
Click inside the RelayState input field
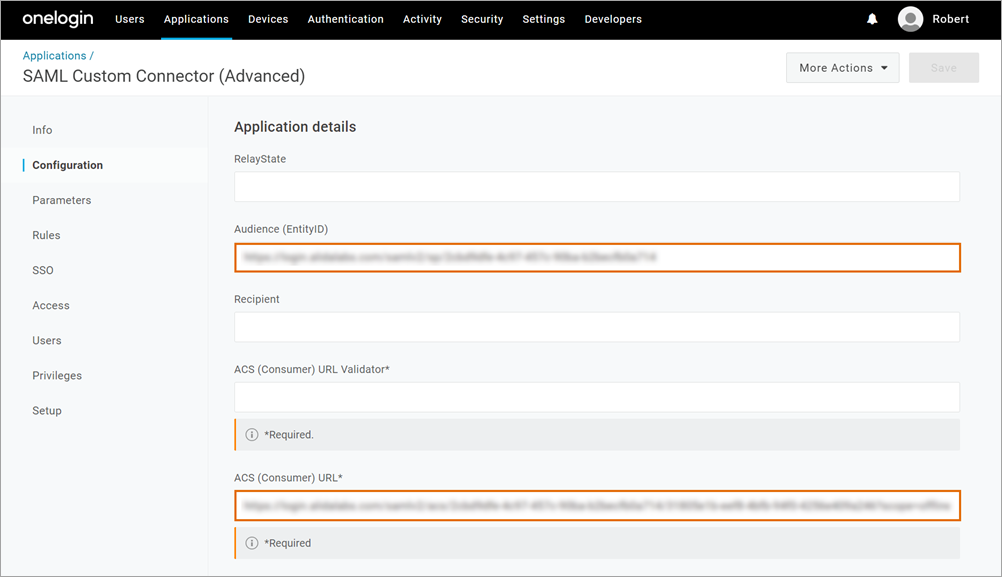tap(596, 186)
